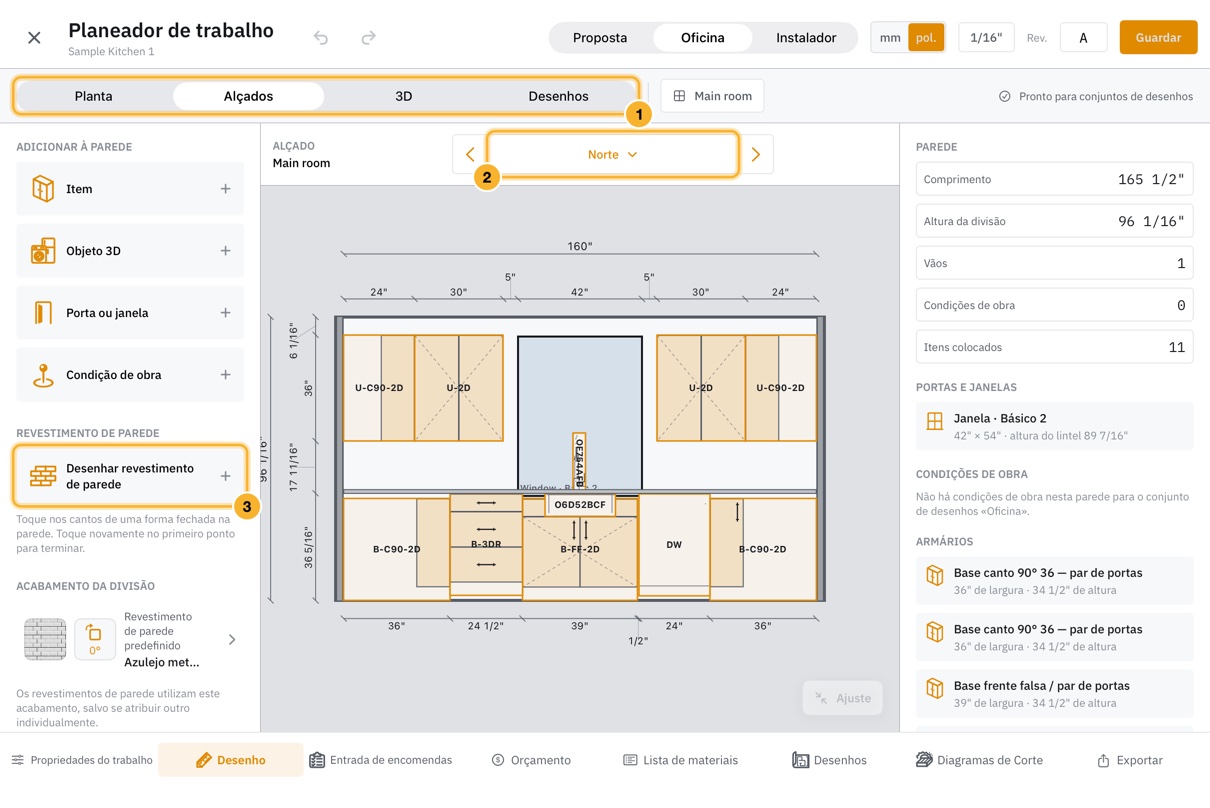Open the Orçamento section
This screenshot has height=808, width=1210.
click(531, 760)
